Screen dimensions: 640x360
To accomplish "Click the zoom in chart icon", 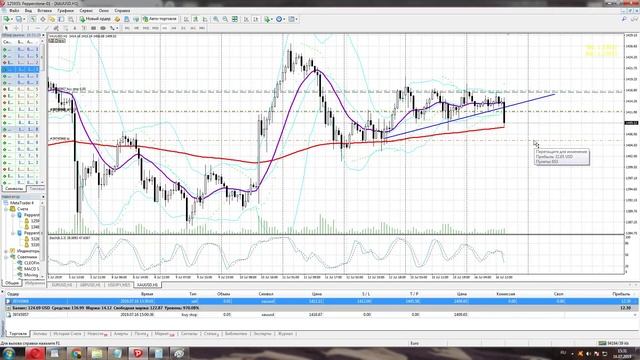I will click(x=216, y=19).
